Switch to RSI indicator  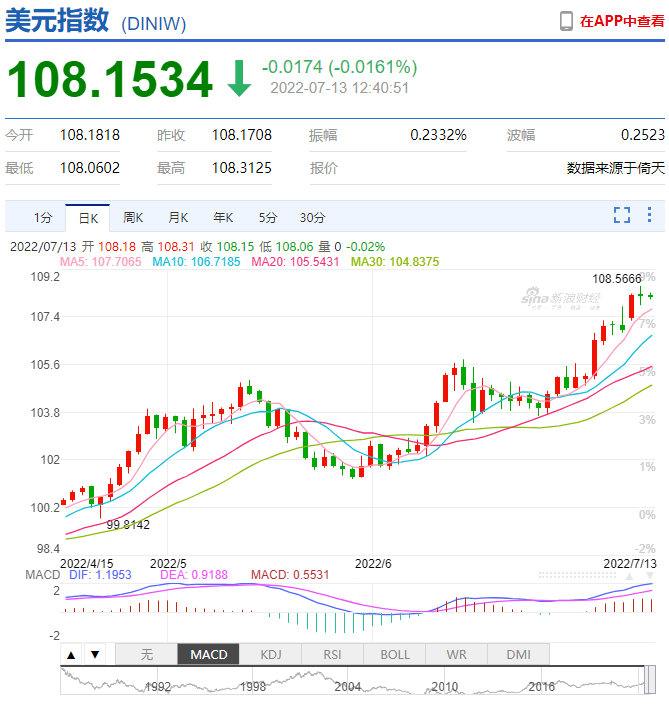pyautogui.click(x=332, y=655)
